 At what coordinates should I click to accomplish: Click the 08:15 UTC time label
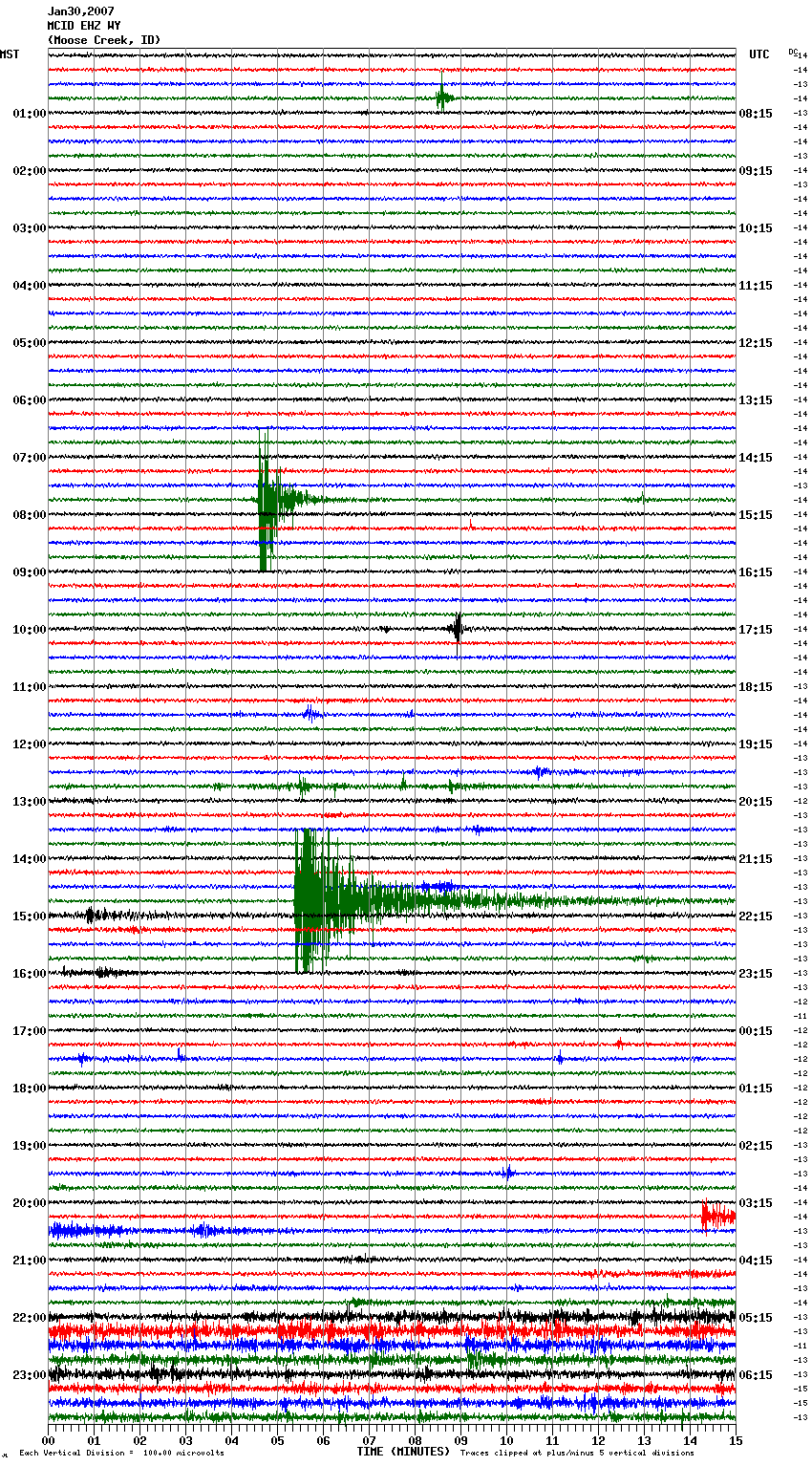(756, 114)
